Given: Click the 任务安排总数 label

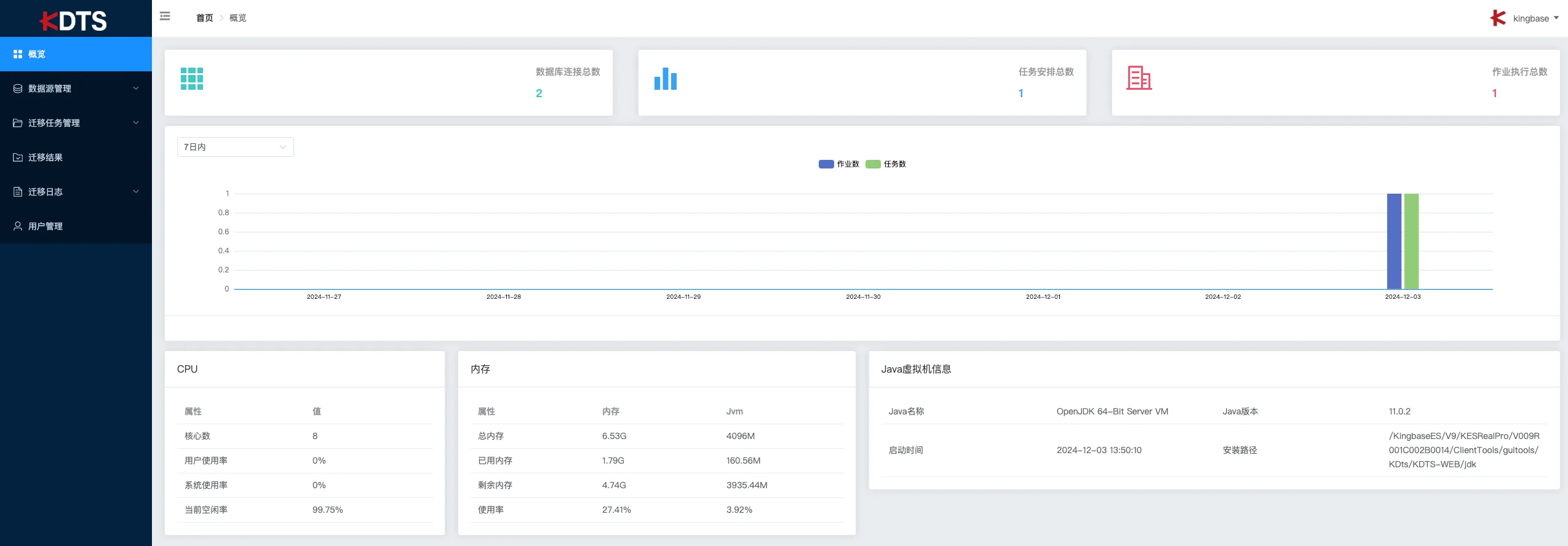Looking at the screenshot, I should pyautogui.click(x=1046, y=72).
